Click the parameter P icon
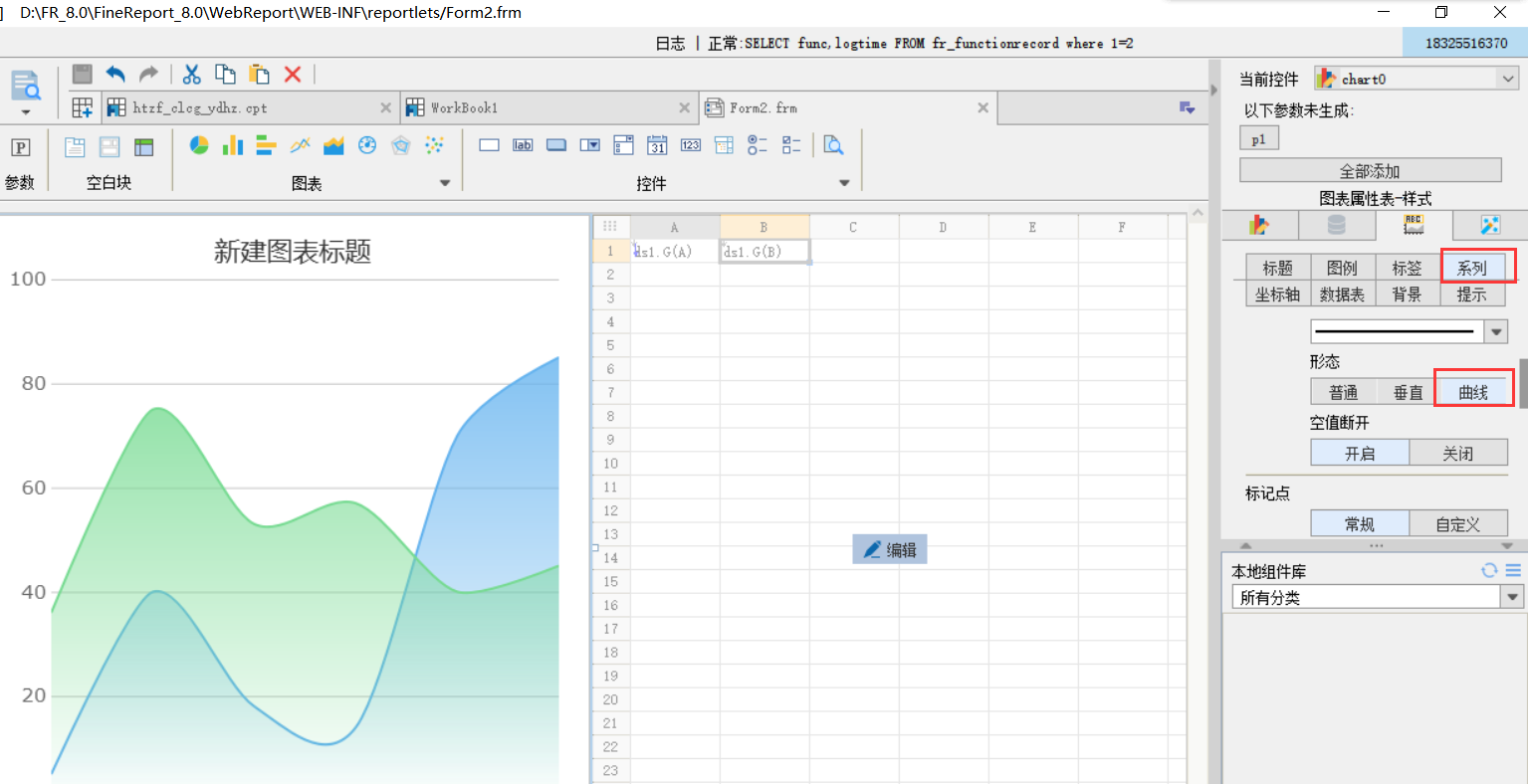 [20, 147]
